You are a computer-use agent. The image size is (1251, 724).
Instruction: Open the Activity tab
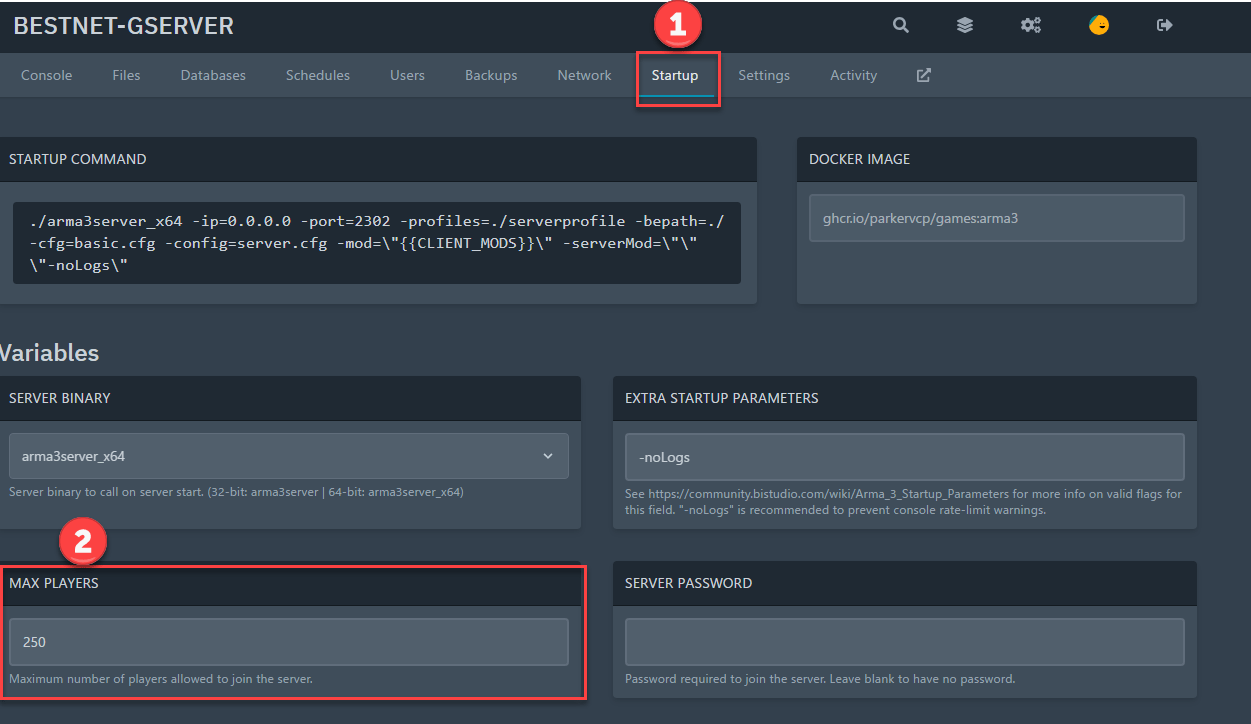[853, 75]
